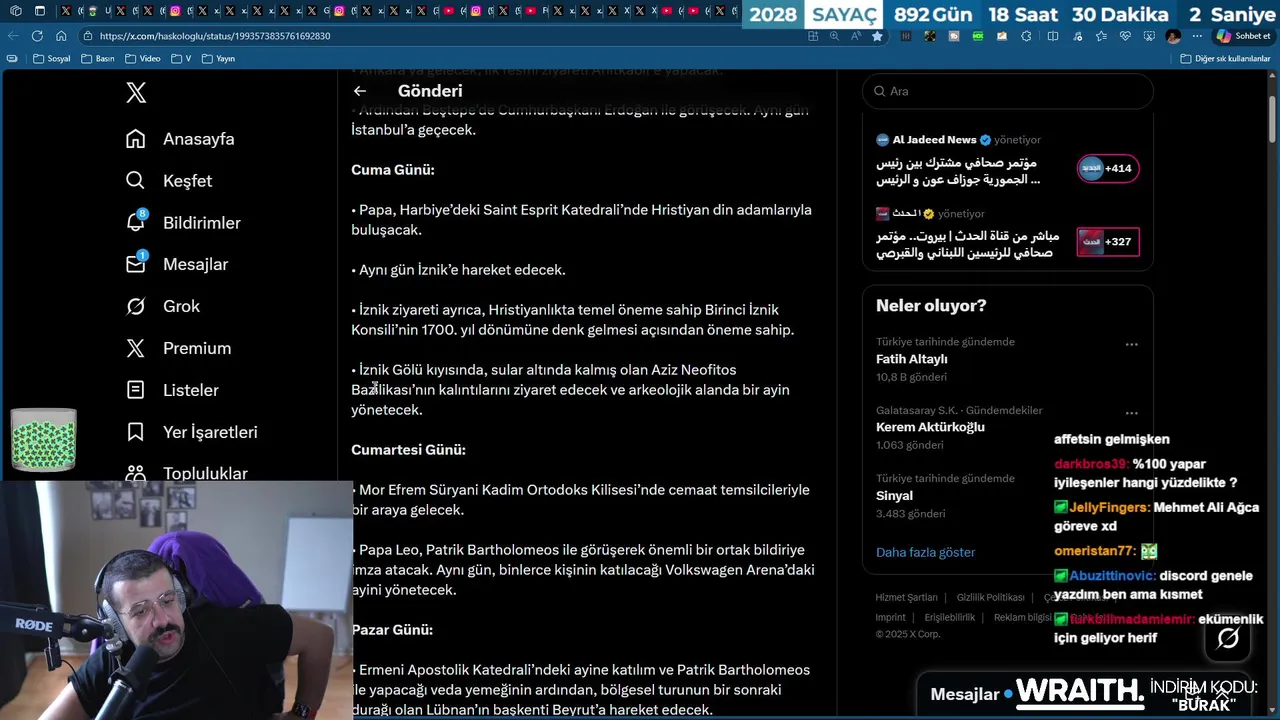1280x720 pixels.
Task: Open floating Grok button at bottom right
Action: (x=1228, y=638)
